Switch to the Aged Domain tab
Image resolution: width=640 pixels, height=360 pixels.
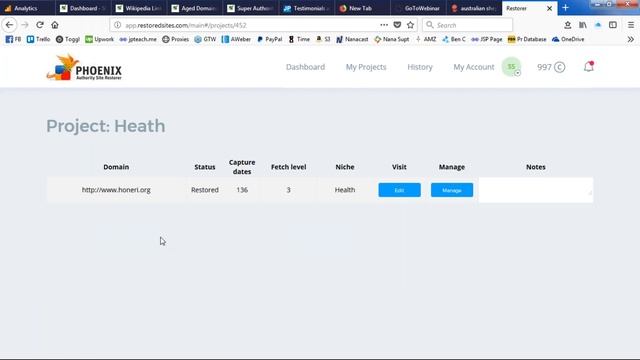click(195, 8)
